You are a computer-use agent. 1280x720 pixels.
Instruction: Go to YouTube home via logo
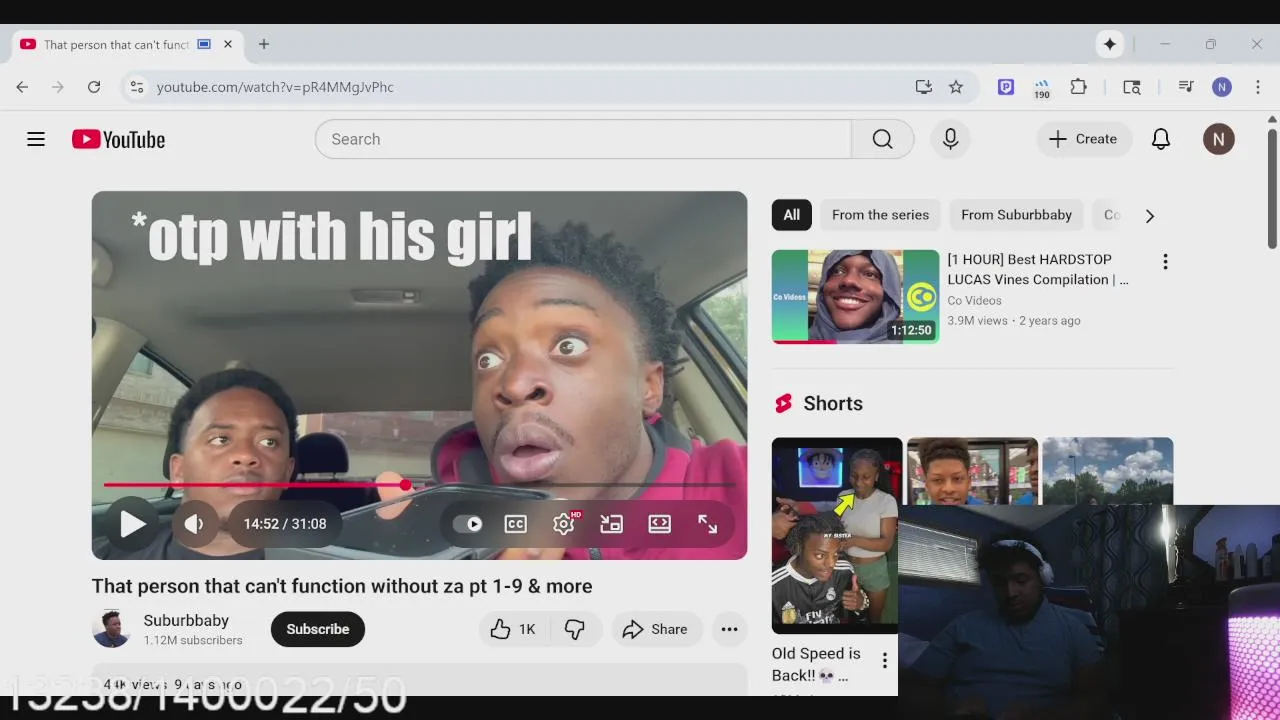tap(118, 139)
